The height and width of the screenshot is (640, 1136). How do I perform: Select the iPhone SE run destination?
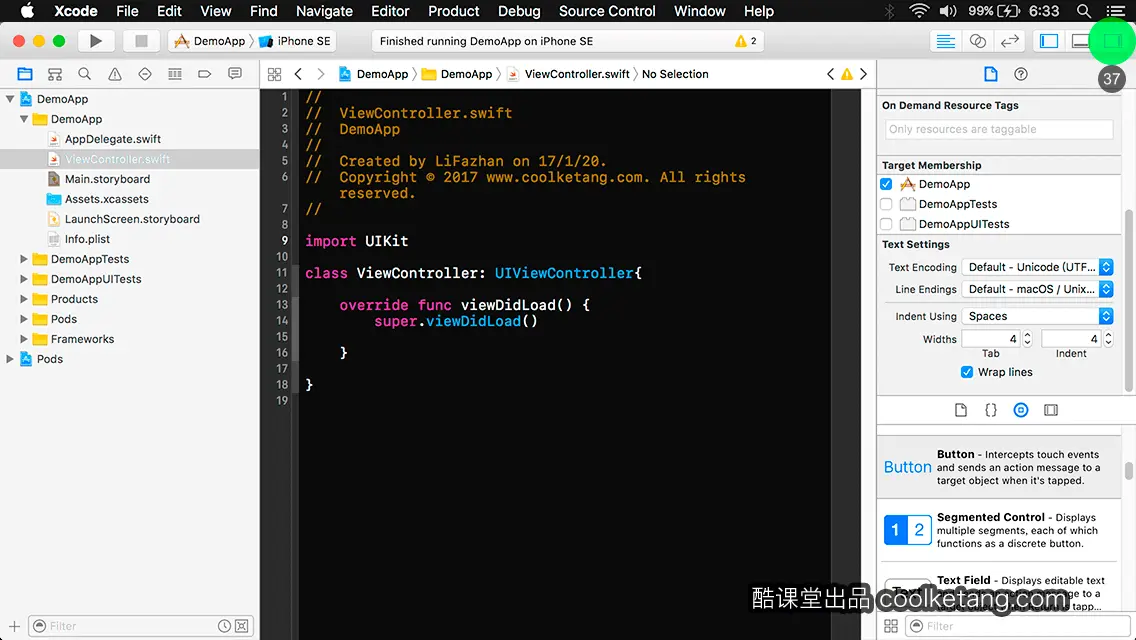pos(295,41)
